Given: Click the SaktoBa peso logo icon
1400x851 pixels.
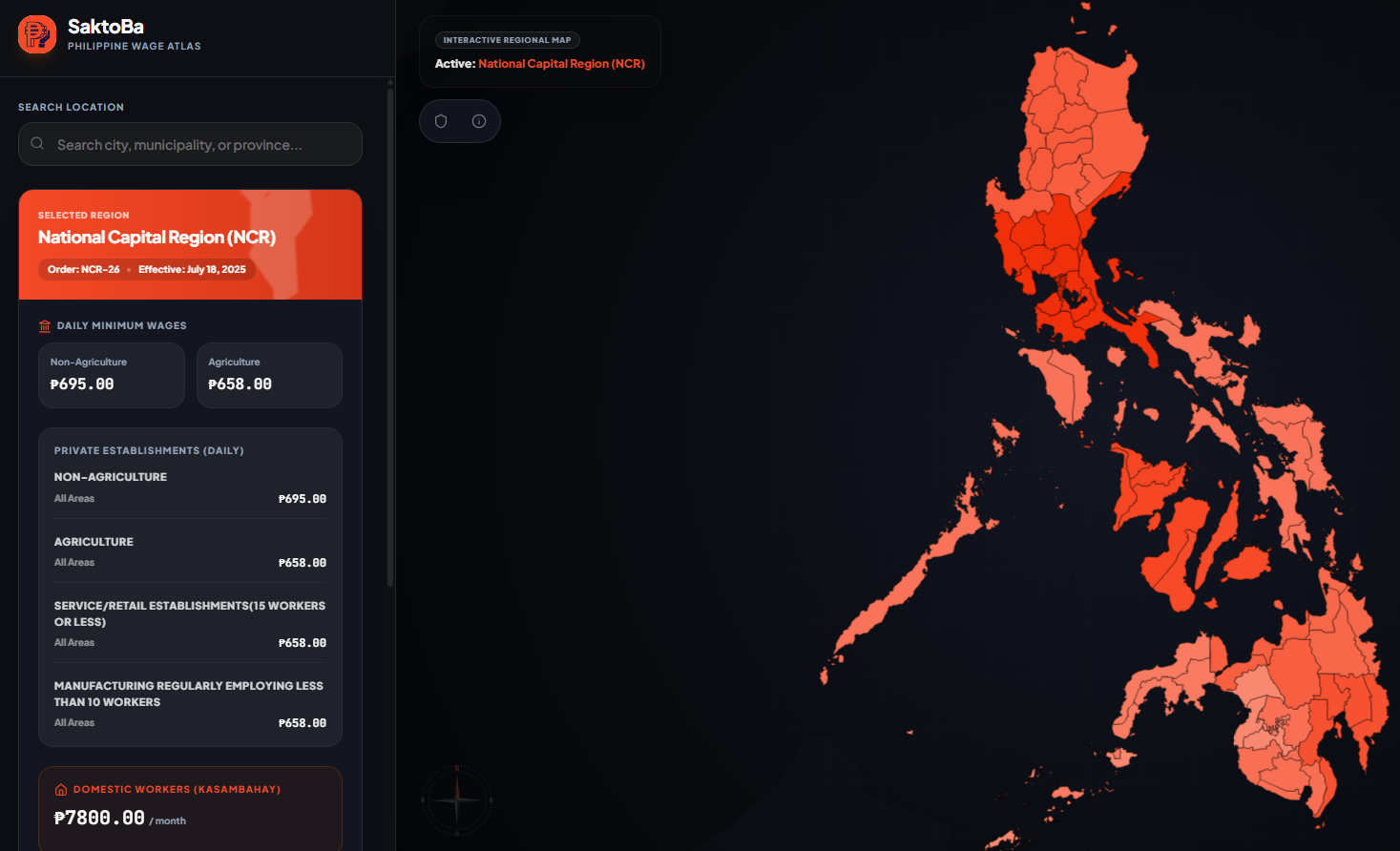Looking at the screenshot, I should [37, 34].
